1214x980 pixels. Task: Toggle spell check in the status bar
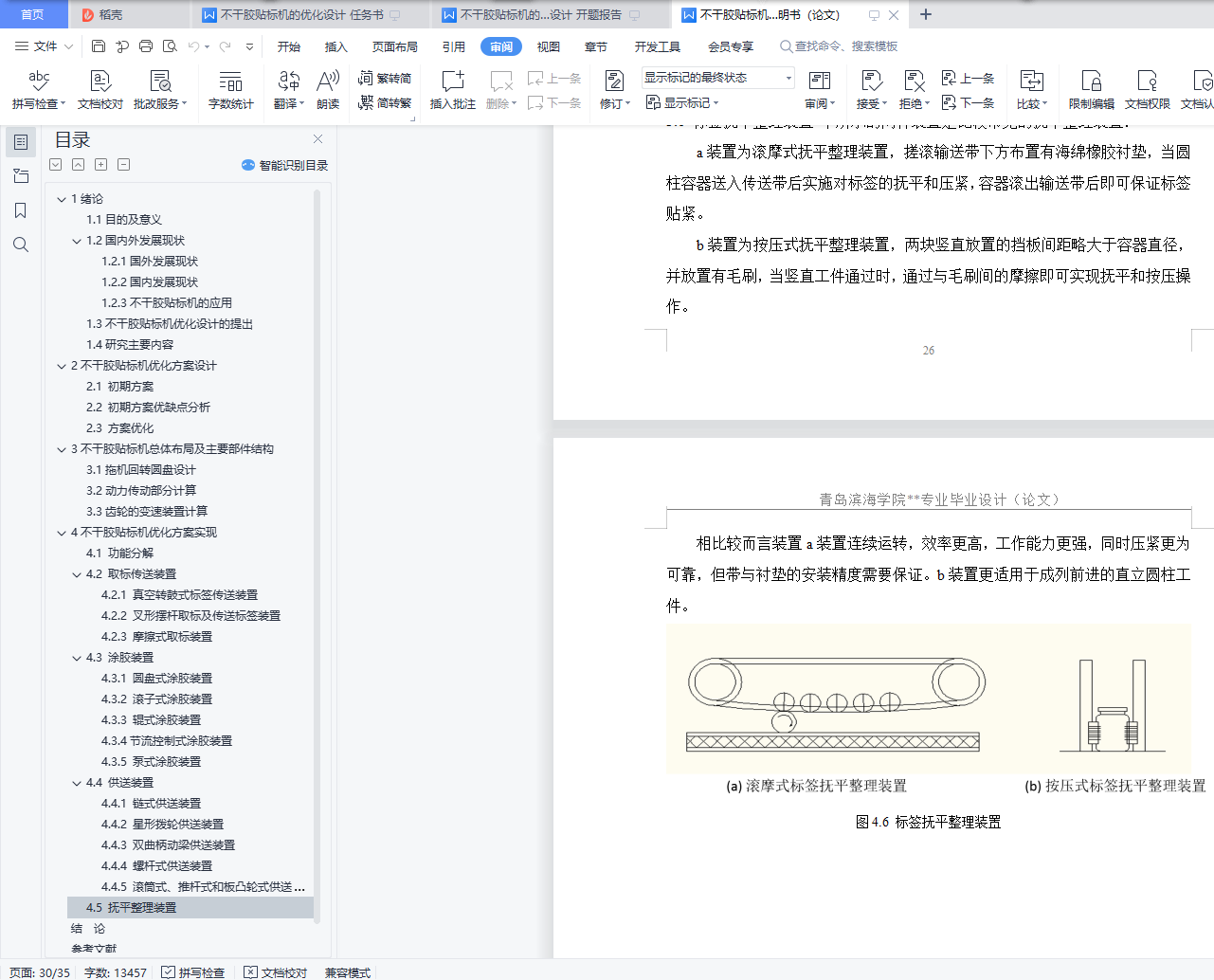(193, 972)
